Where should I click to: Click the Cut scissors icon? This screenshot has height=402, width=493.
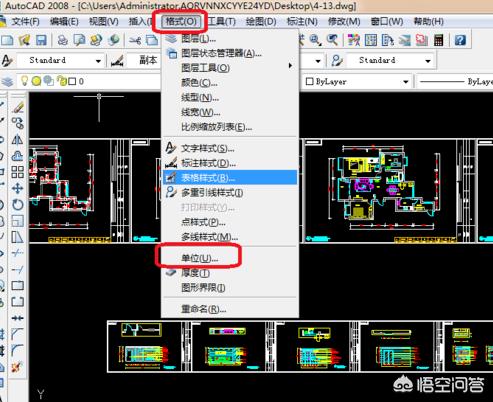[135, 40]
